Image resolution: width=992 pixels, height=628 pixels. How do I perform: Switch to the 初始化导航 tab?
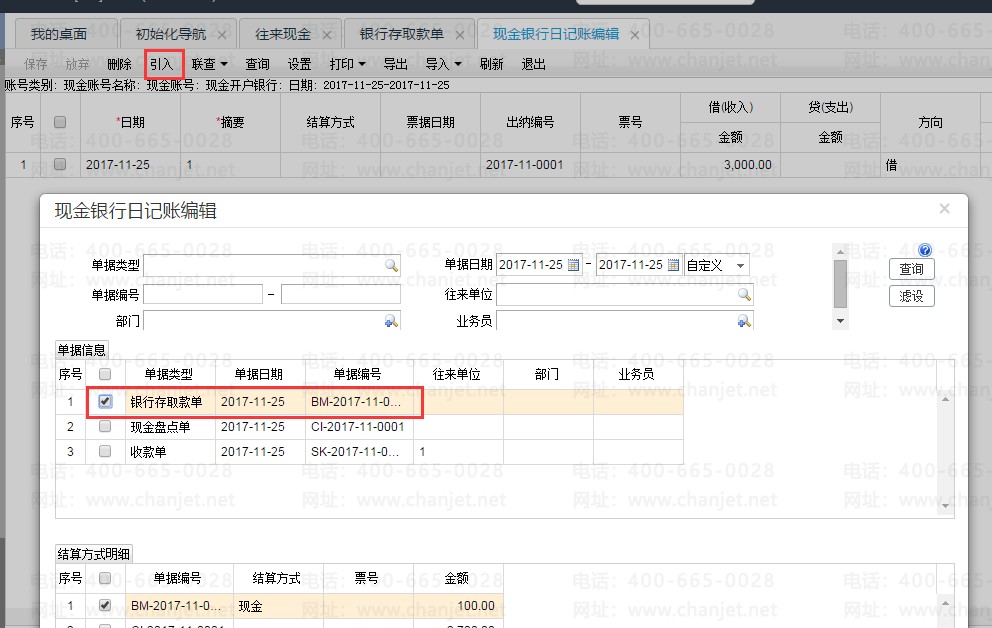[x=170, y=34]
